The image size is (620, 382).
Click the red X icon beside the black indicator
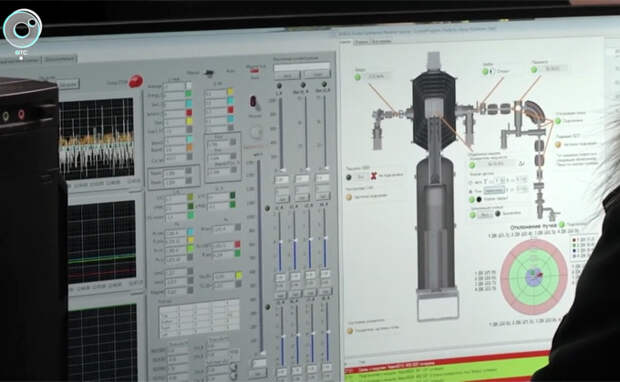click(373, 176)
